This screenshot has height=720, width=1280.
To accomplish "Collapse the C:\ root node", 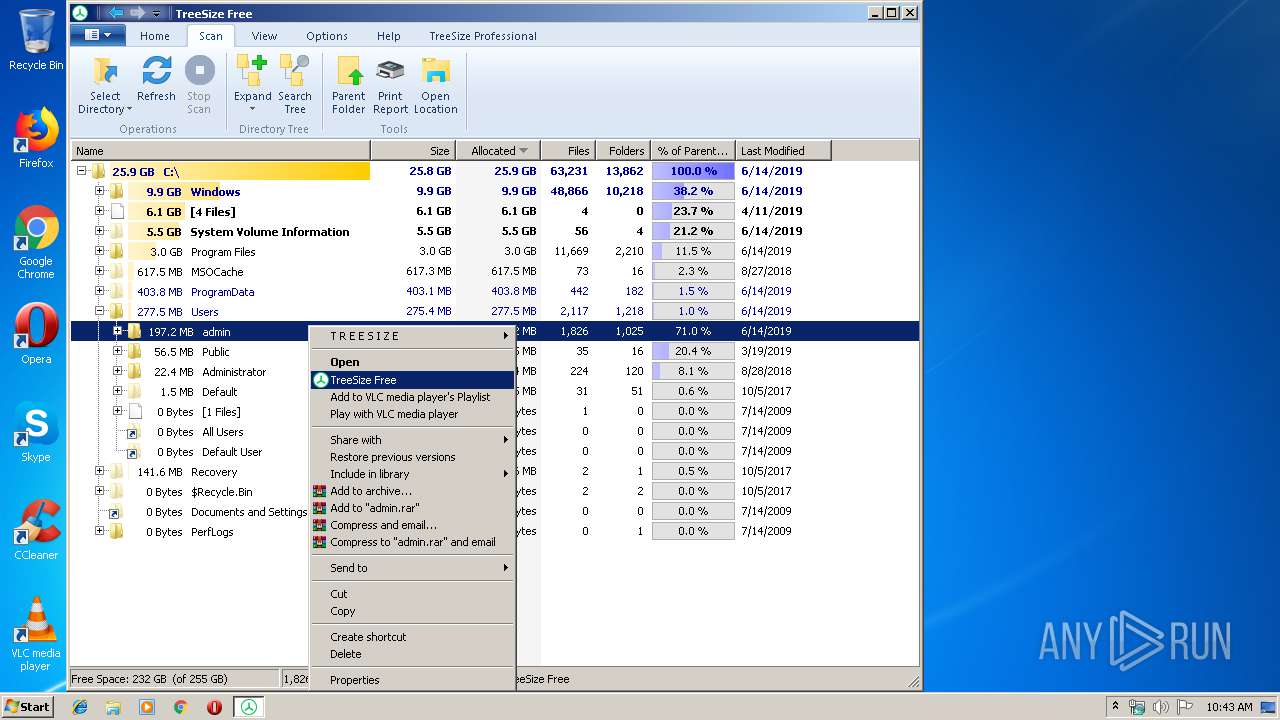I will (x=81, y=171).
